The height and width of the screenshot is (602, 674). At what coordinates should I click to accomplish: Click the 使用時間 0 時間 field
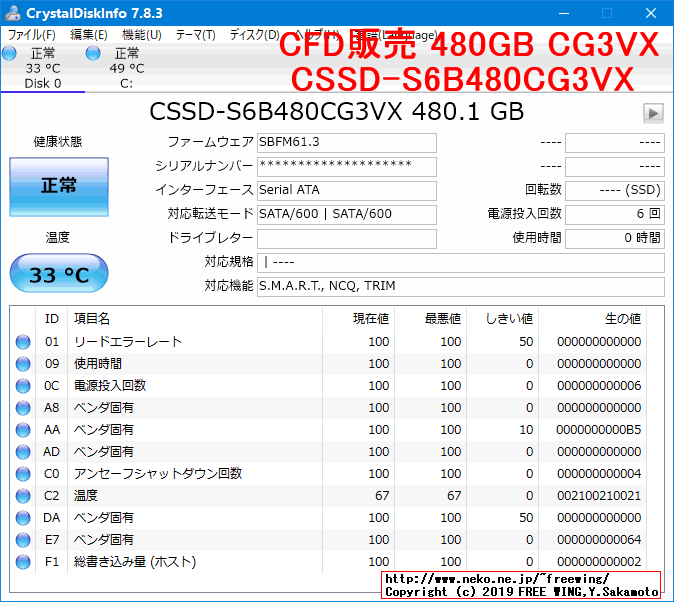[x=615, y=239]
